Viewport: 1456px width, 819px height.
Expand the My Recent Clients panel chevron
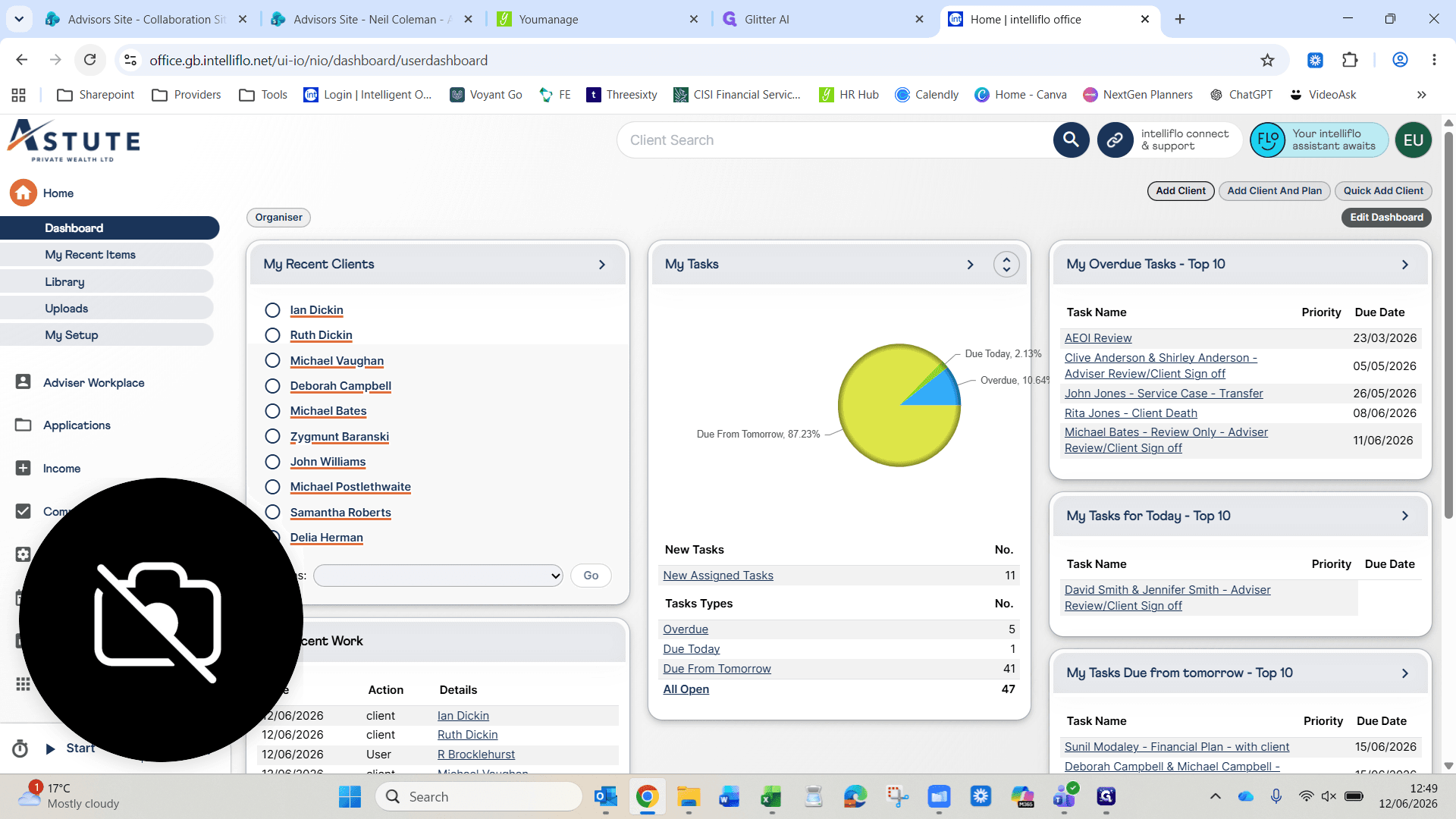point(602,265)
